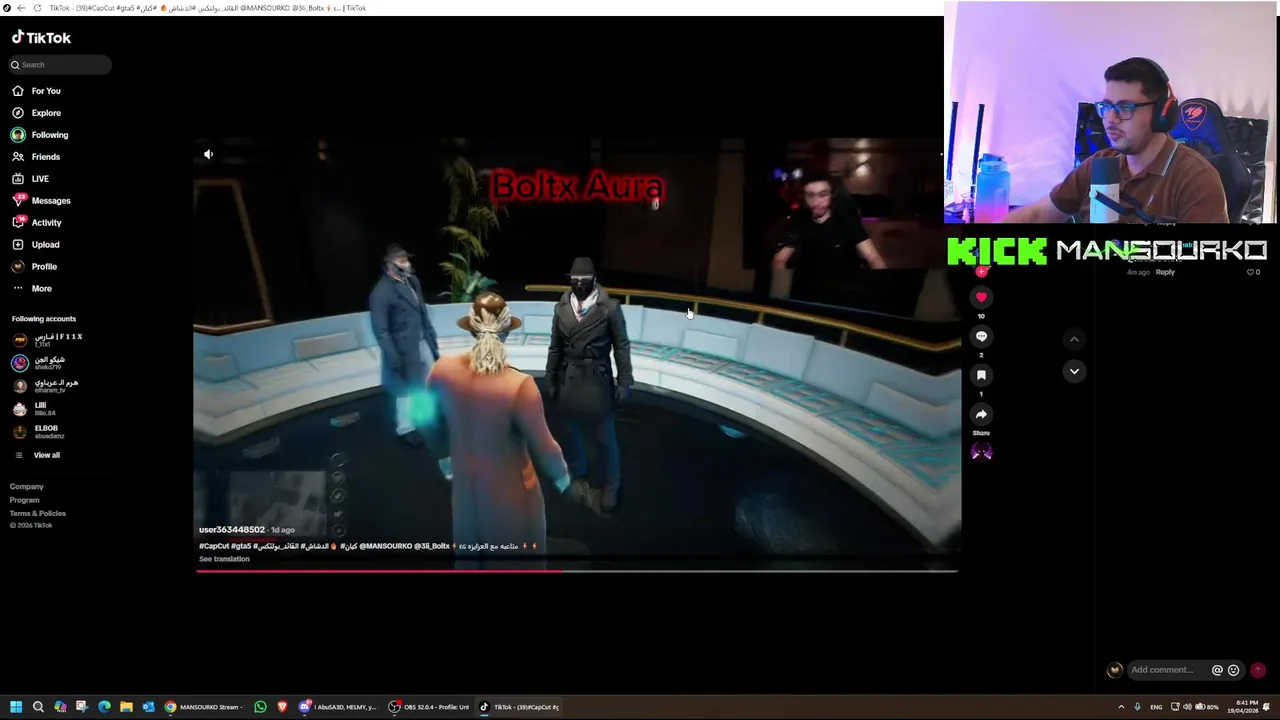Click the TikTok search box
Screen dimensions: 1280x720
(60, 65)
